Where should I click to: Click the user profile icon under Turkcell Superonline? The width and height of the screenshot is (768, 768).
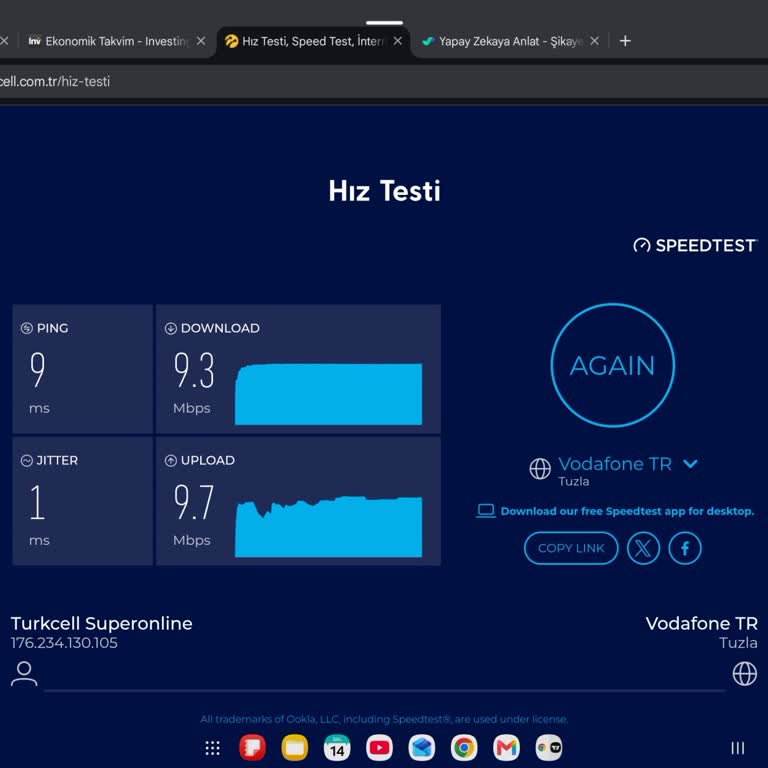pos(24,673)
